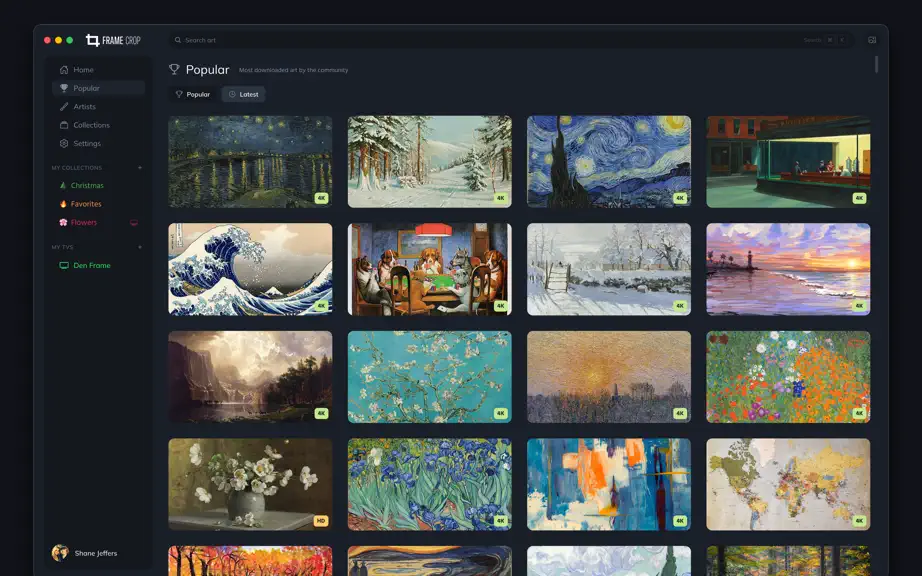Open the Collections section in sidebar
Viewport: 922px width, 576px height.
pyautogui.click(x=98, y=125)
